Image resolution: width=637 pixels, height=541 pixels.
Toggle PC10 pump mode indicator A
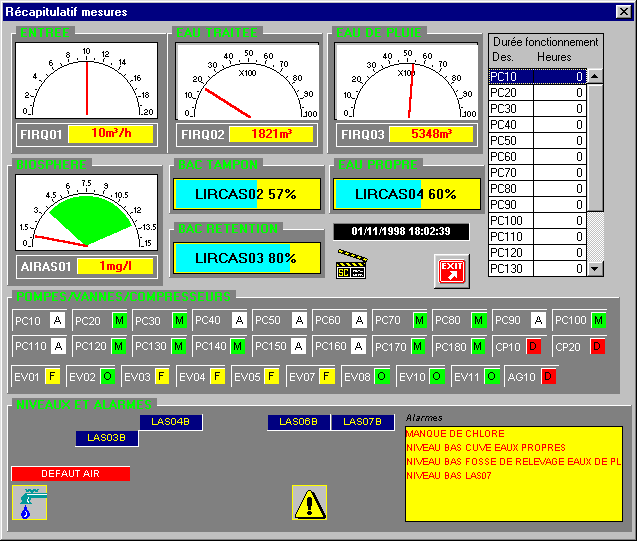tap(57, 320)
